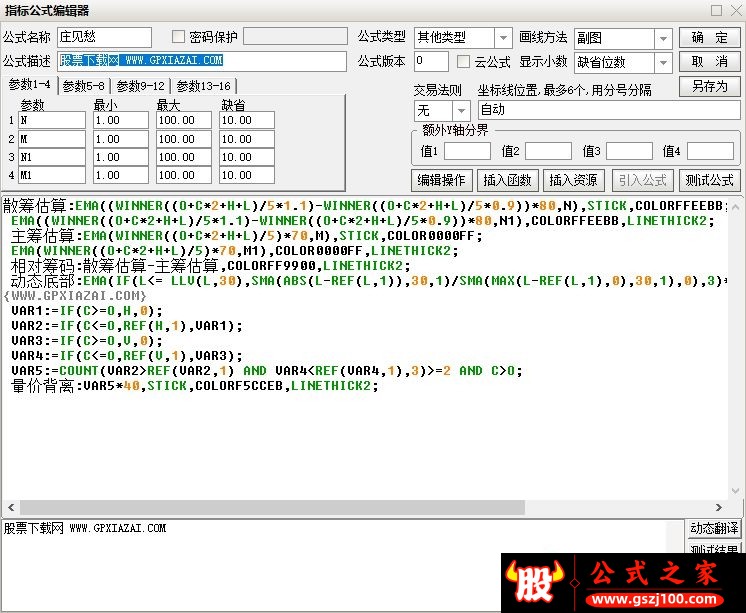Viewport: 746px width, 613px height.
Task: Open the 编辑操作 button
Action: click(442, 180)
